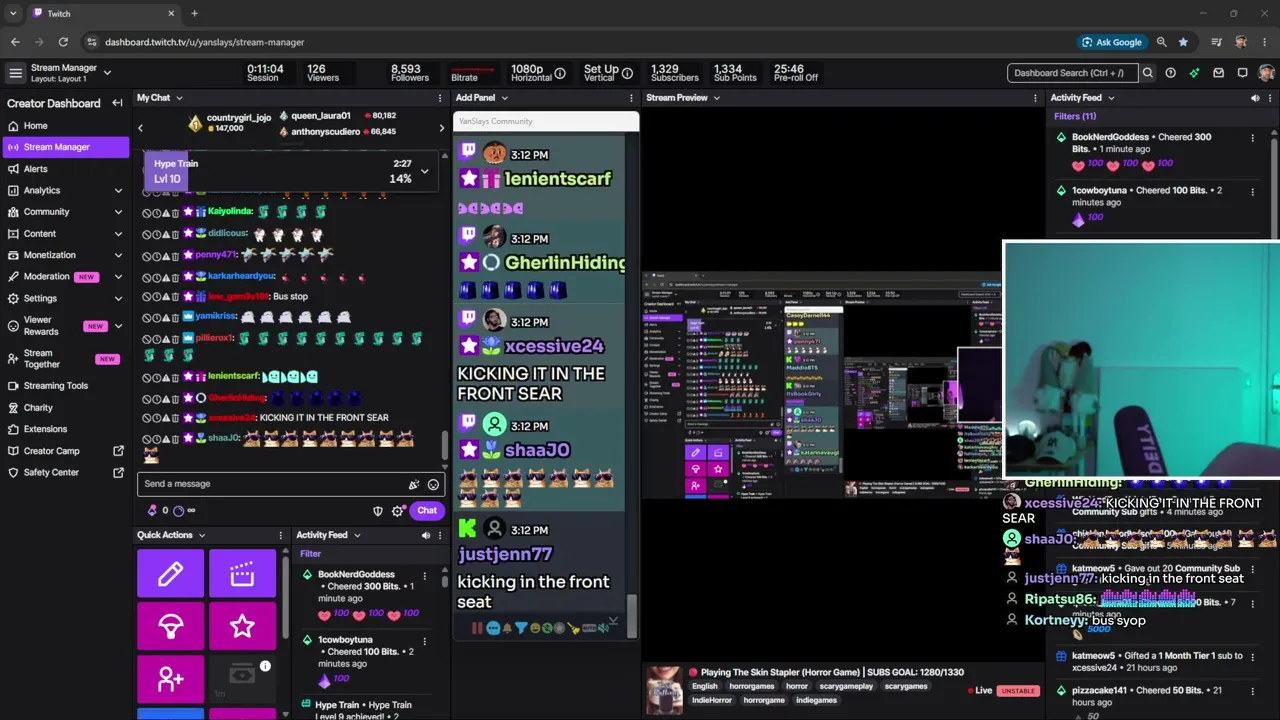Go to Home in the sidebar

click(65, 126)
